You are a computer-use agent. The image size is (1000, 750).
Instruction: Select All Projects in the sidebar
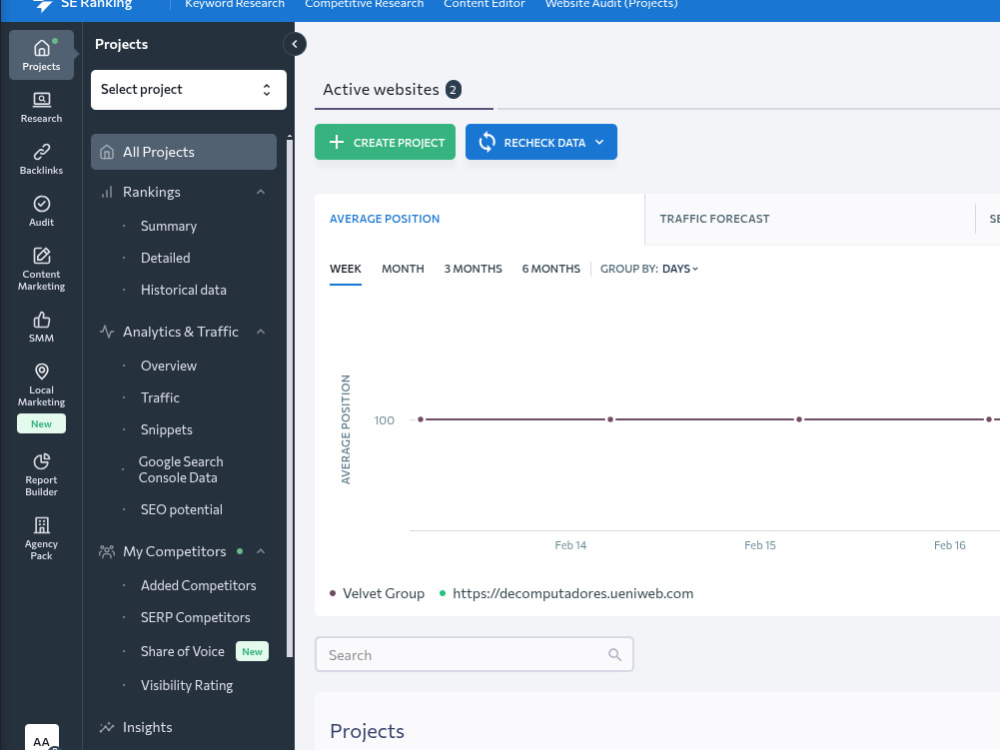pos(184,152)
